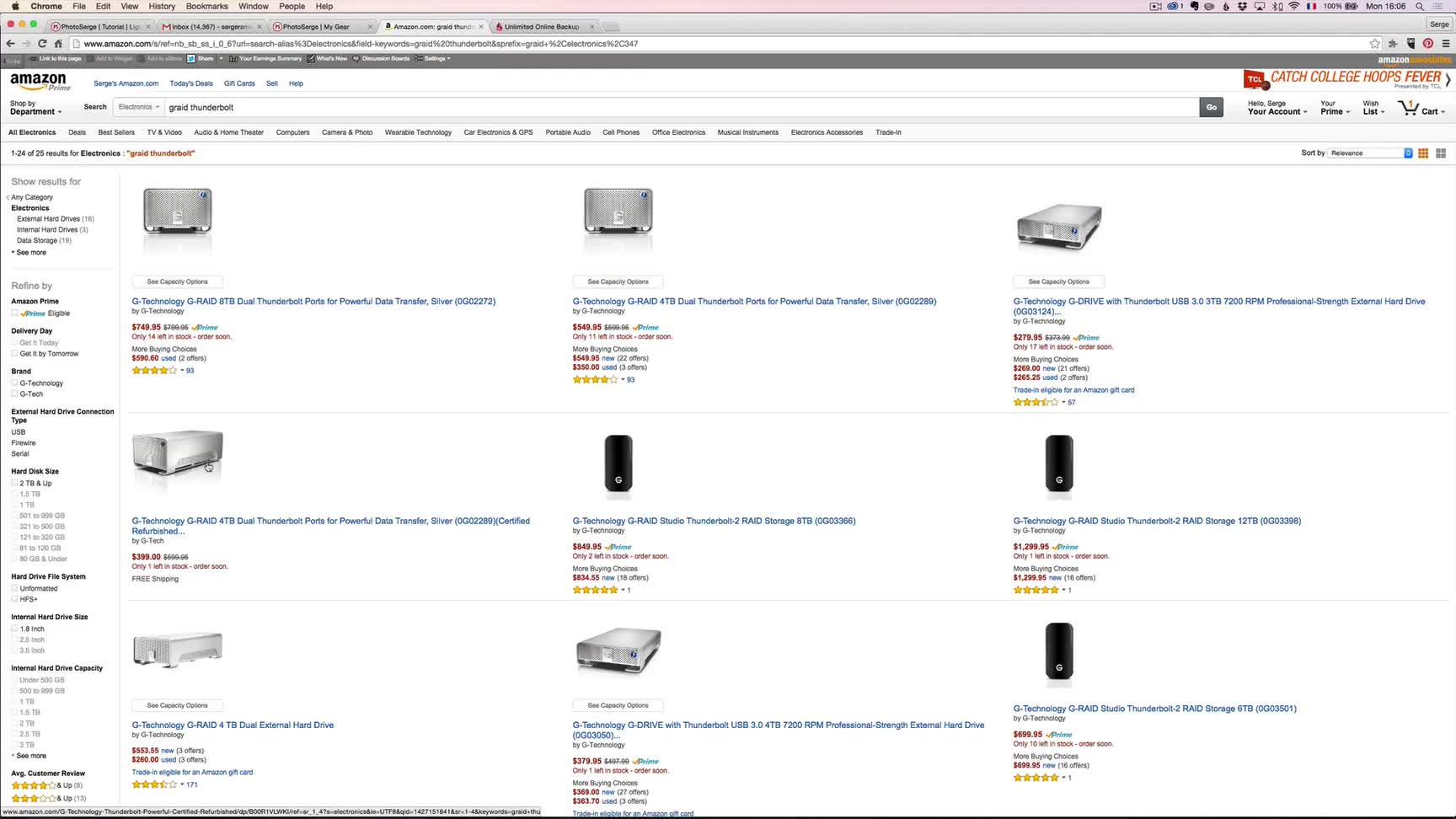Bookmark this page with the star icon
Screen dimensions: 1456x819
pos(1375,44)
